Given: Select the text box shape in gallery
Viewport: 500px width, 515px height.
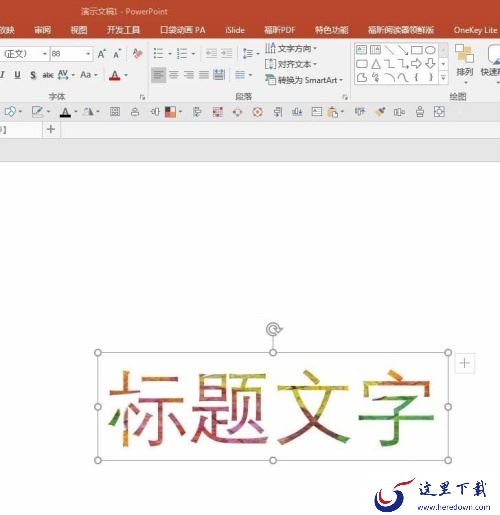Looking at the screenshot, I should pos(361,50).
